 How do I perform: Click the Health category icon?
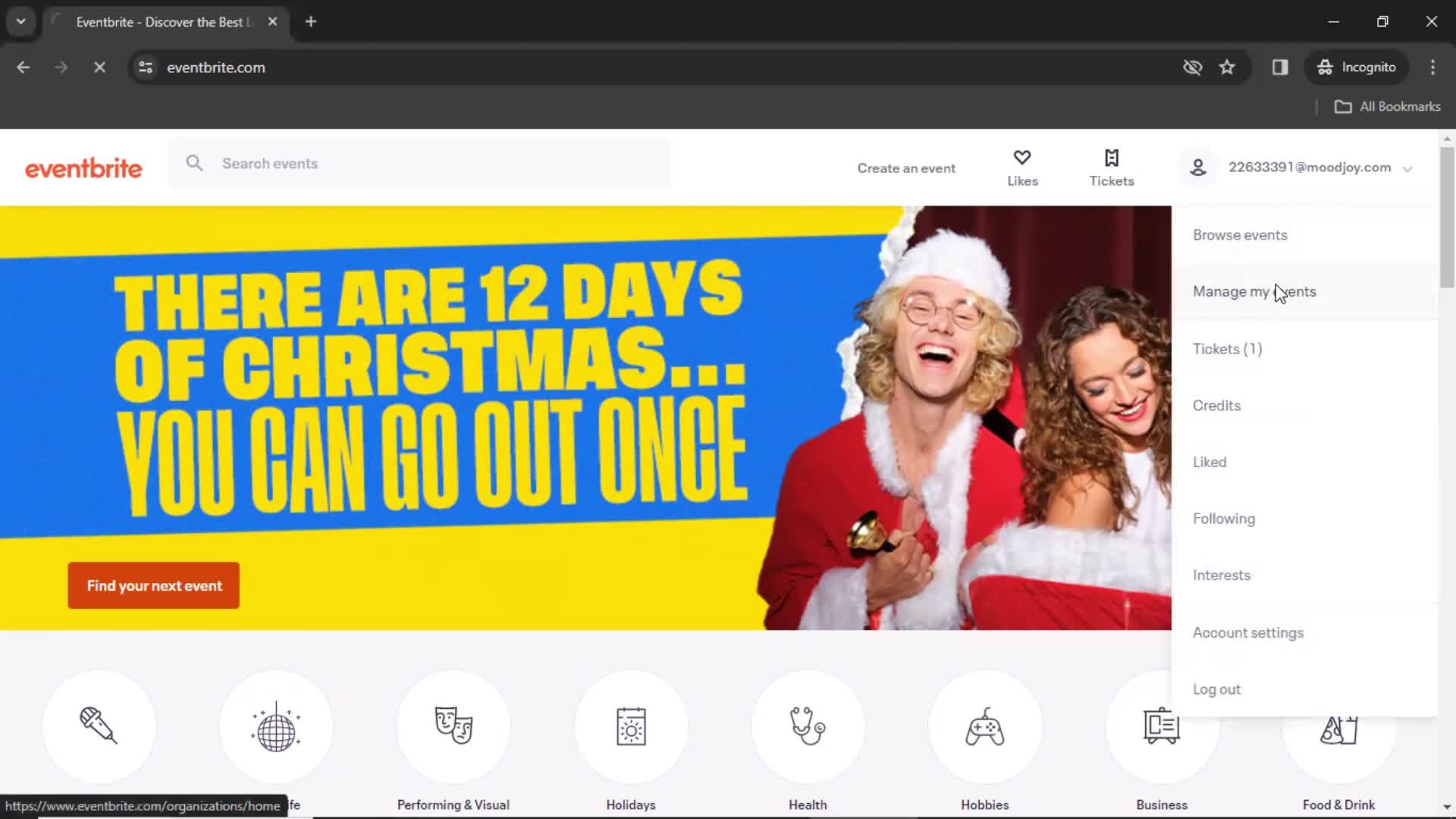808,727
